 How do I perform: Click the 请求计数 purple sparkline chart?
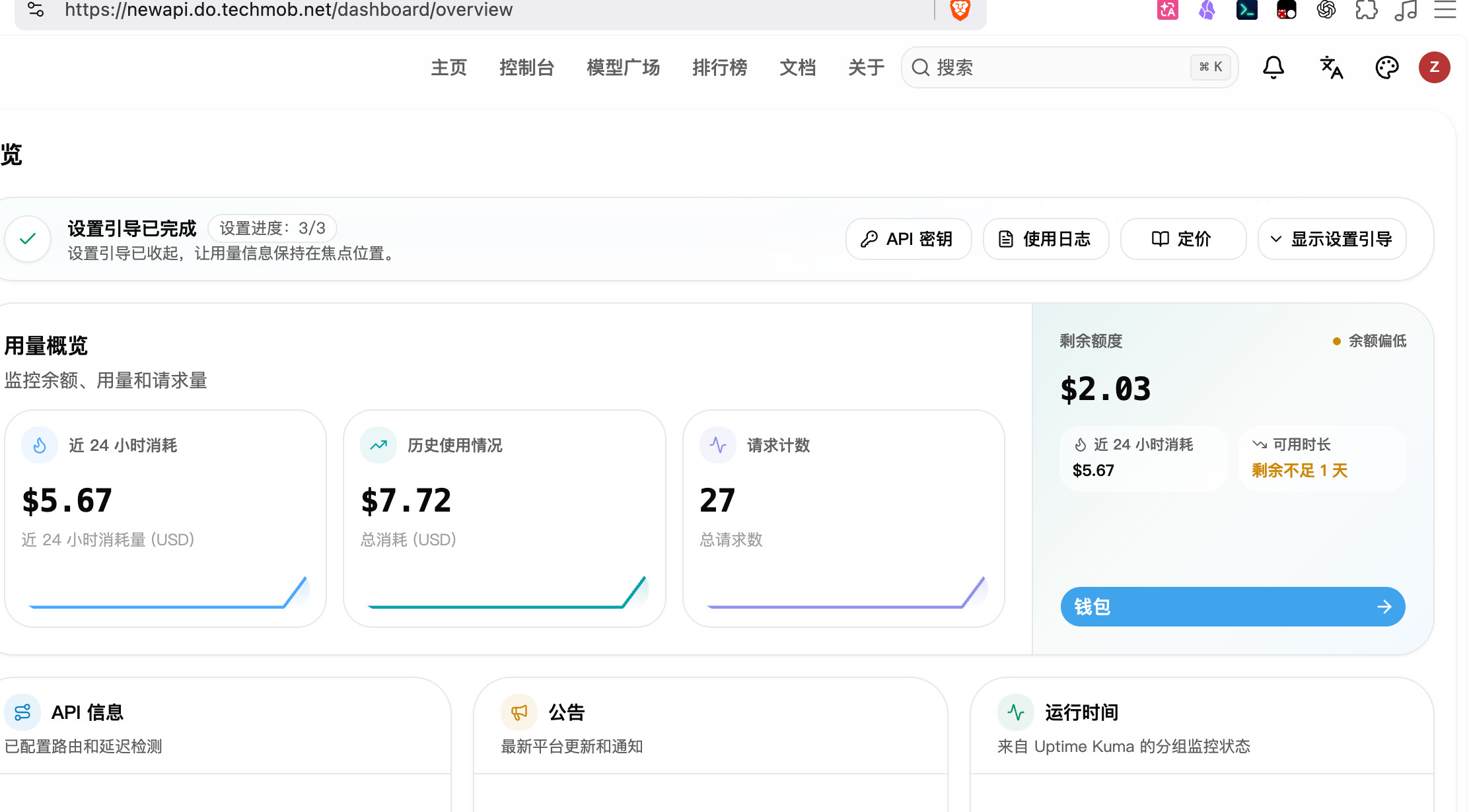846,592
